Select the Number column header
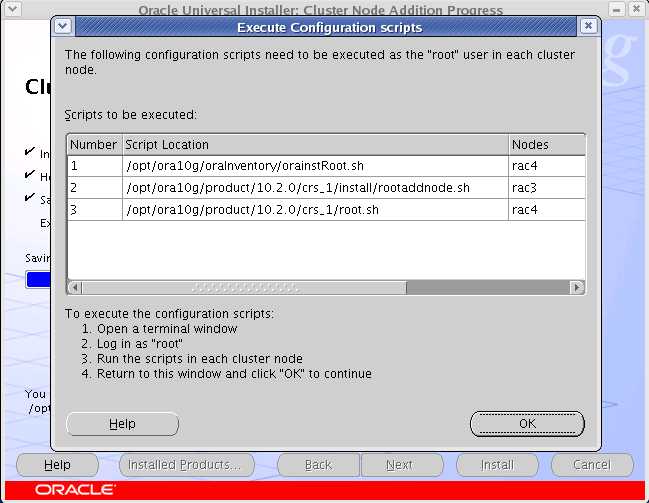This screenshot has height=503, width=649. 95,145
